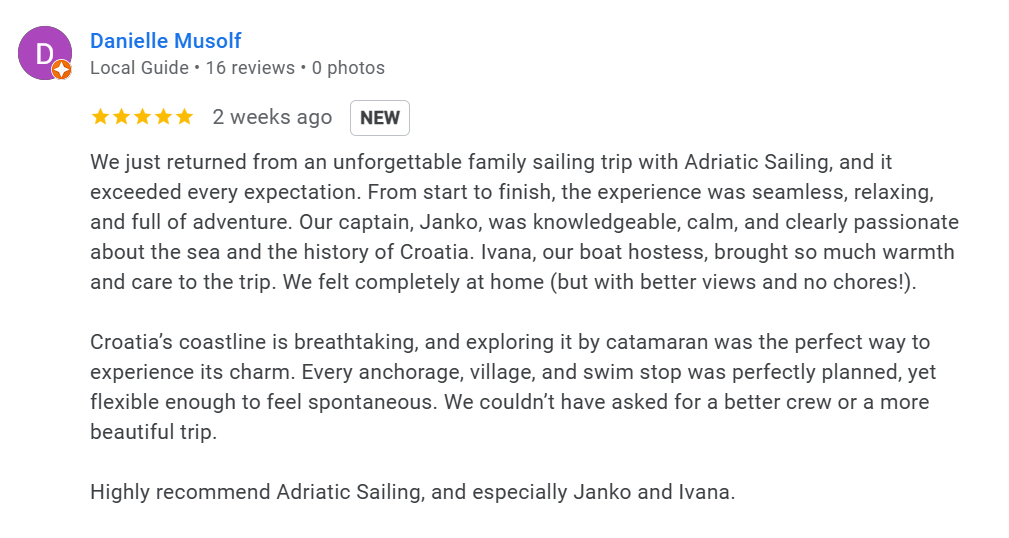Click the "Local Guide" label text

pos(139,68)
